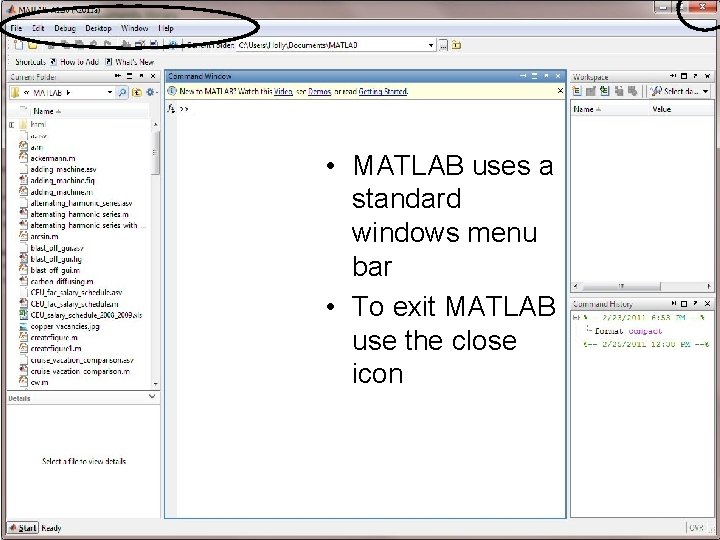Open the Select data to plot dropdown
This screenshot has height=540, width=720.
tap(705, 91)
